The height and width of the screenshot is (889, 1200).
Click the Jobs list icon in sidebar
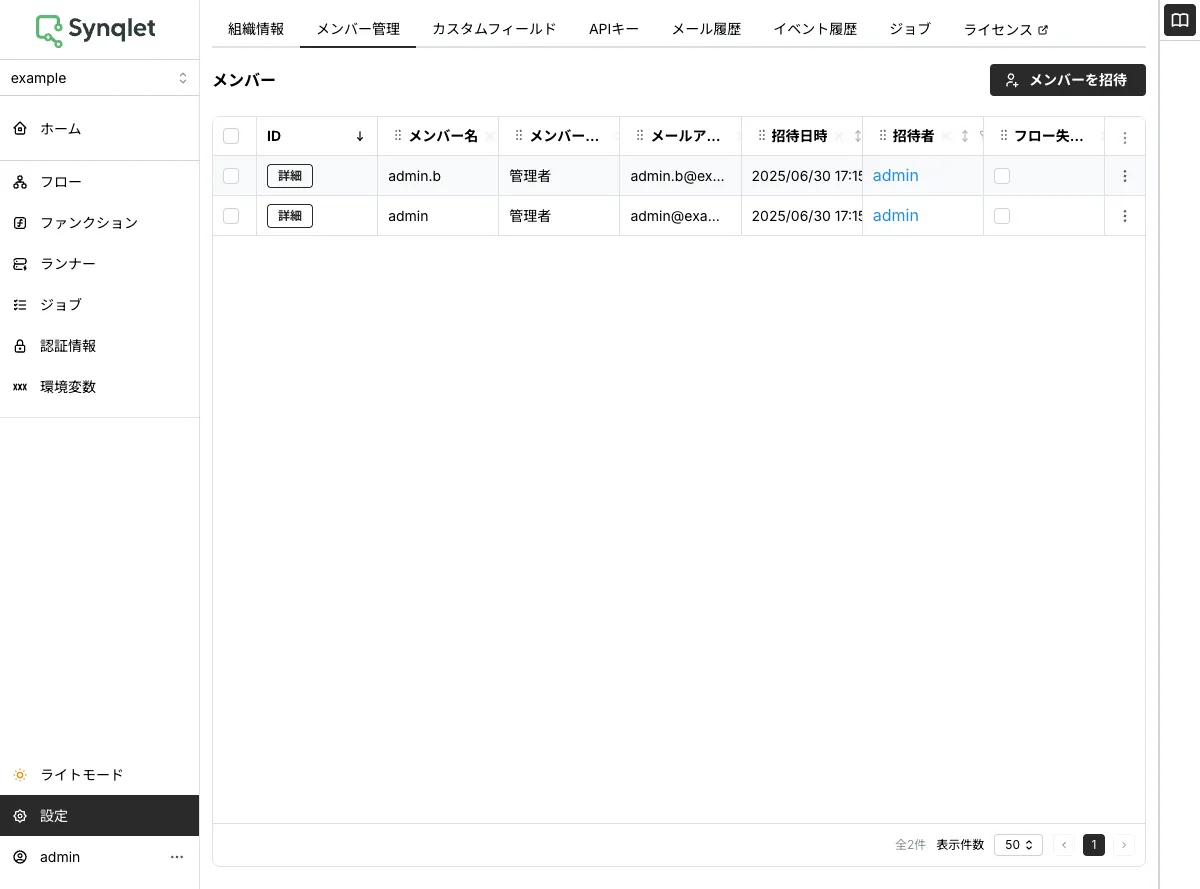point(20,305)
